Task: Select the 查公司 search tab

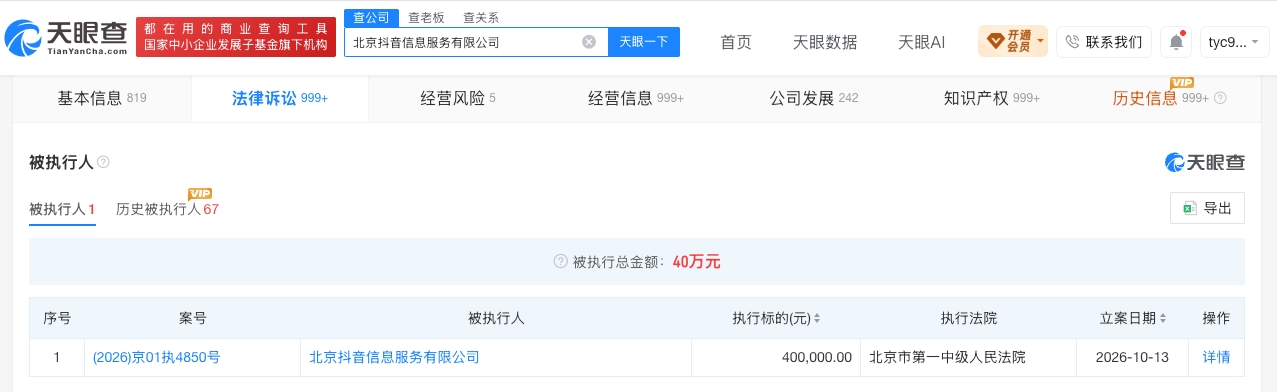Action: pos(371,17)
